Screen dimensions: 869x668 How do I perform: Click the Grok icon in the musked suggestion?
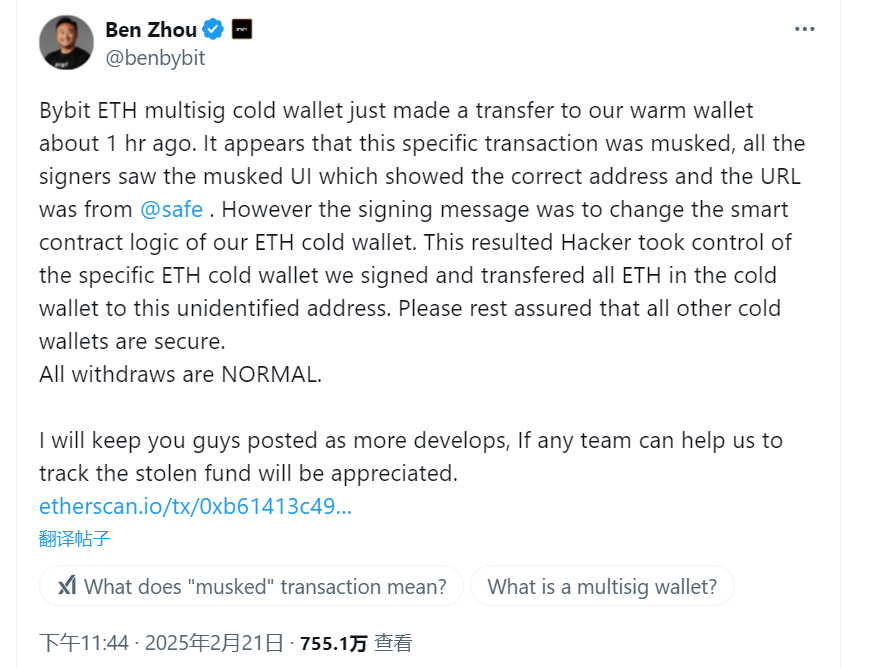pos(67,586)
